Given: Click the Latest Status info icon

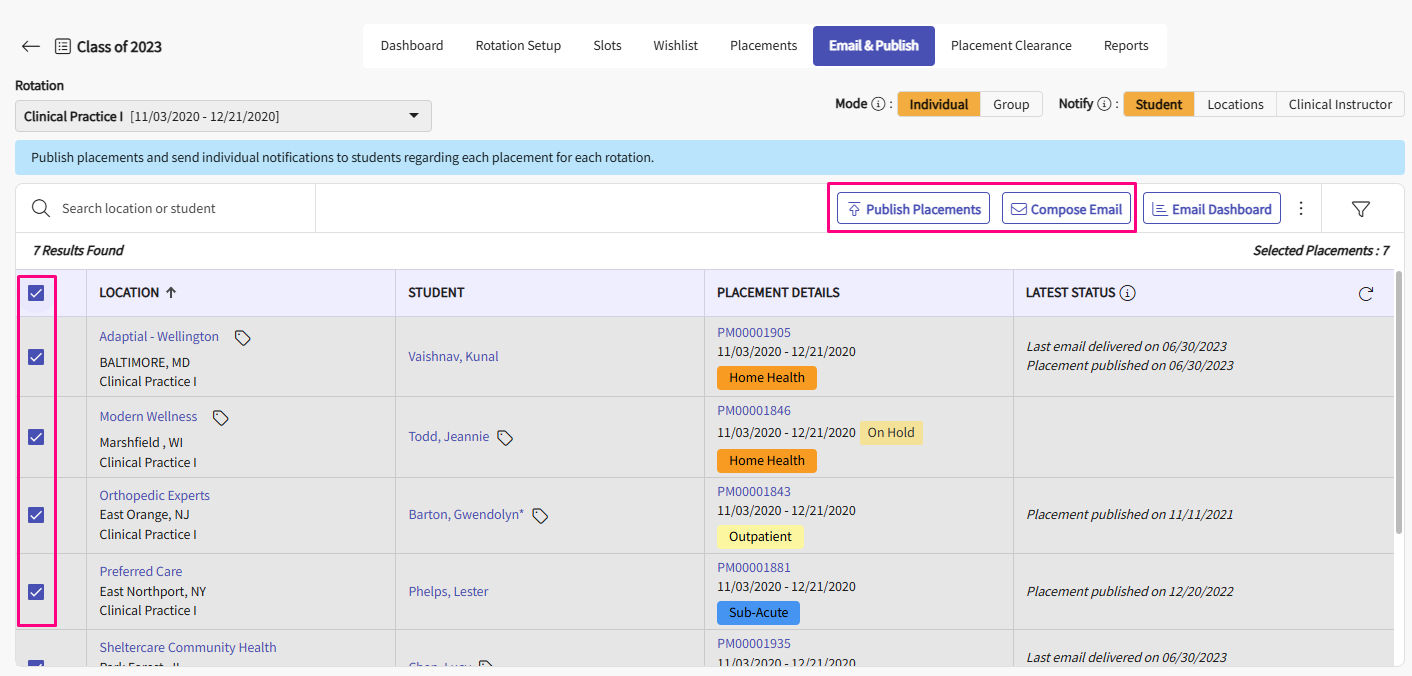Looking at the screenshot, I should click(1128, 293).
